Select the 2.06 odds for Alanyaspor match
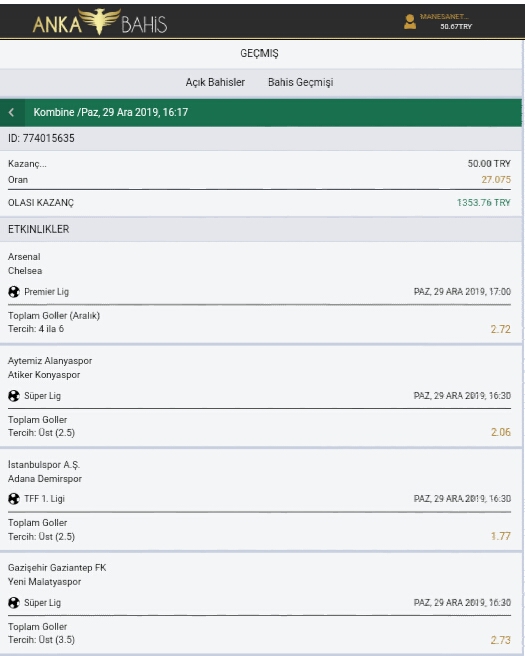Viewport: 525px width, 656px height. [501, 432]
